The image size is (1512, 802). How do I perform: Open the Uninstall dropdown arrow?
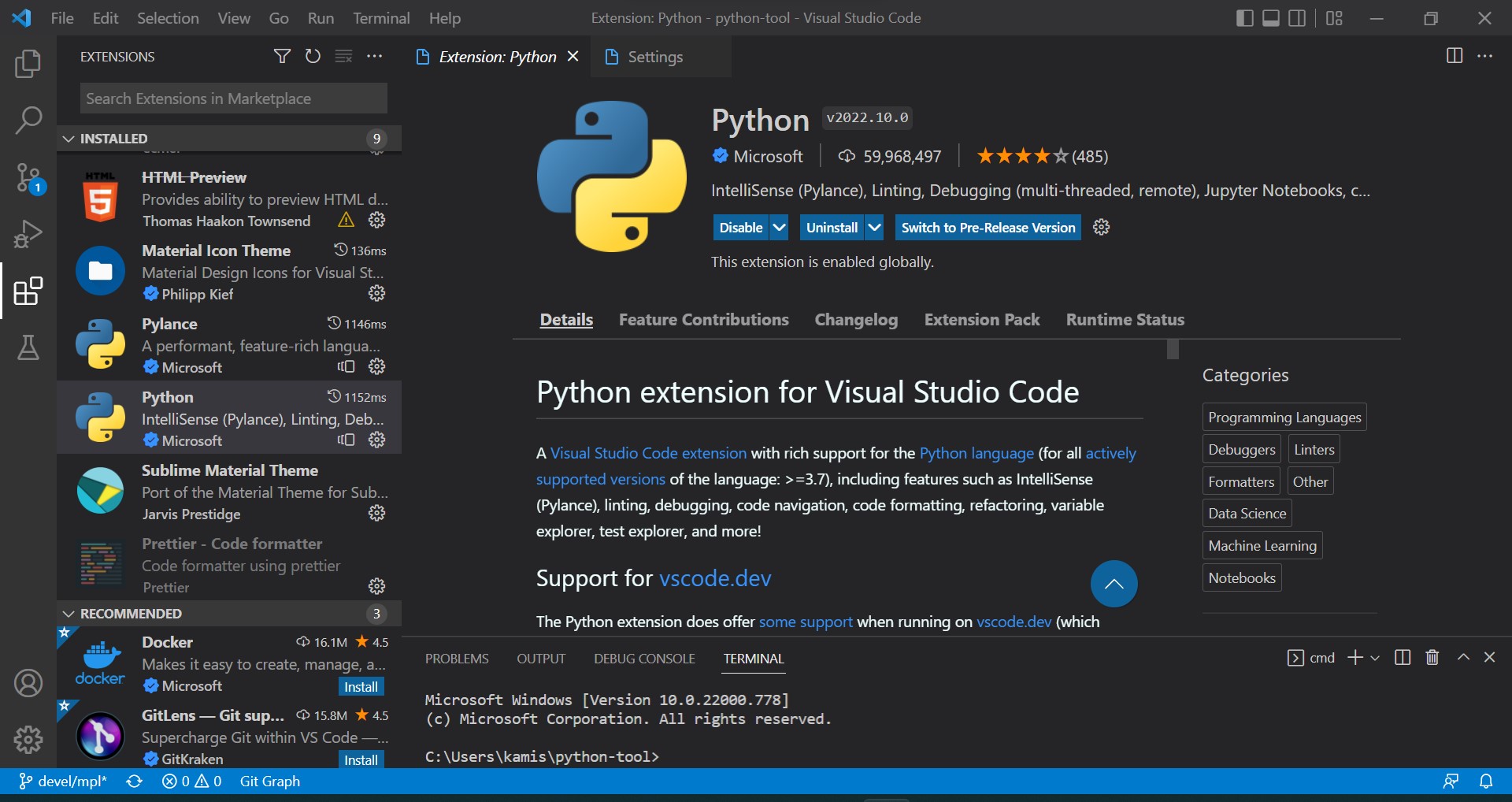[x=873, y=227]
